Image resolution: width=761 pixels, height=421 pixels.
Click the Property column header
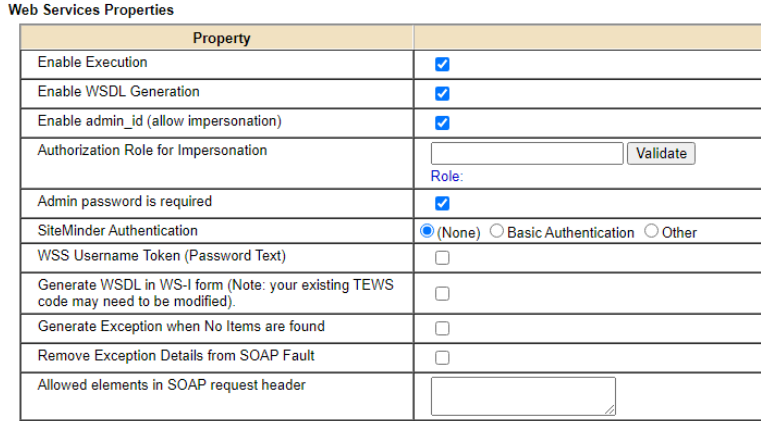221,38
